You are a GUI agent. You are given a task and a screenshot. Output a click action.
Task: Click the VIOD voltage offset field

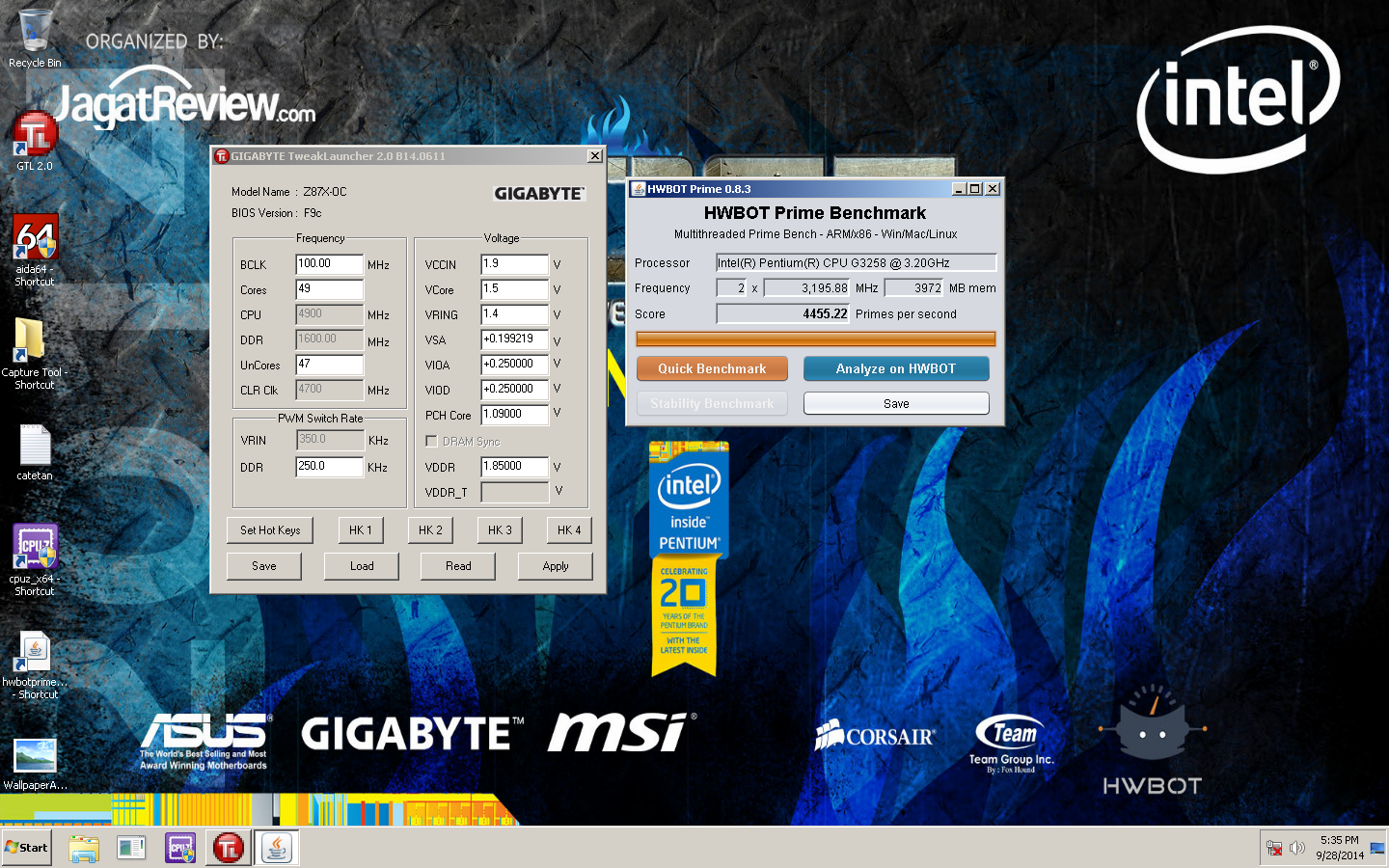[x=514, y=390]
